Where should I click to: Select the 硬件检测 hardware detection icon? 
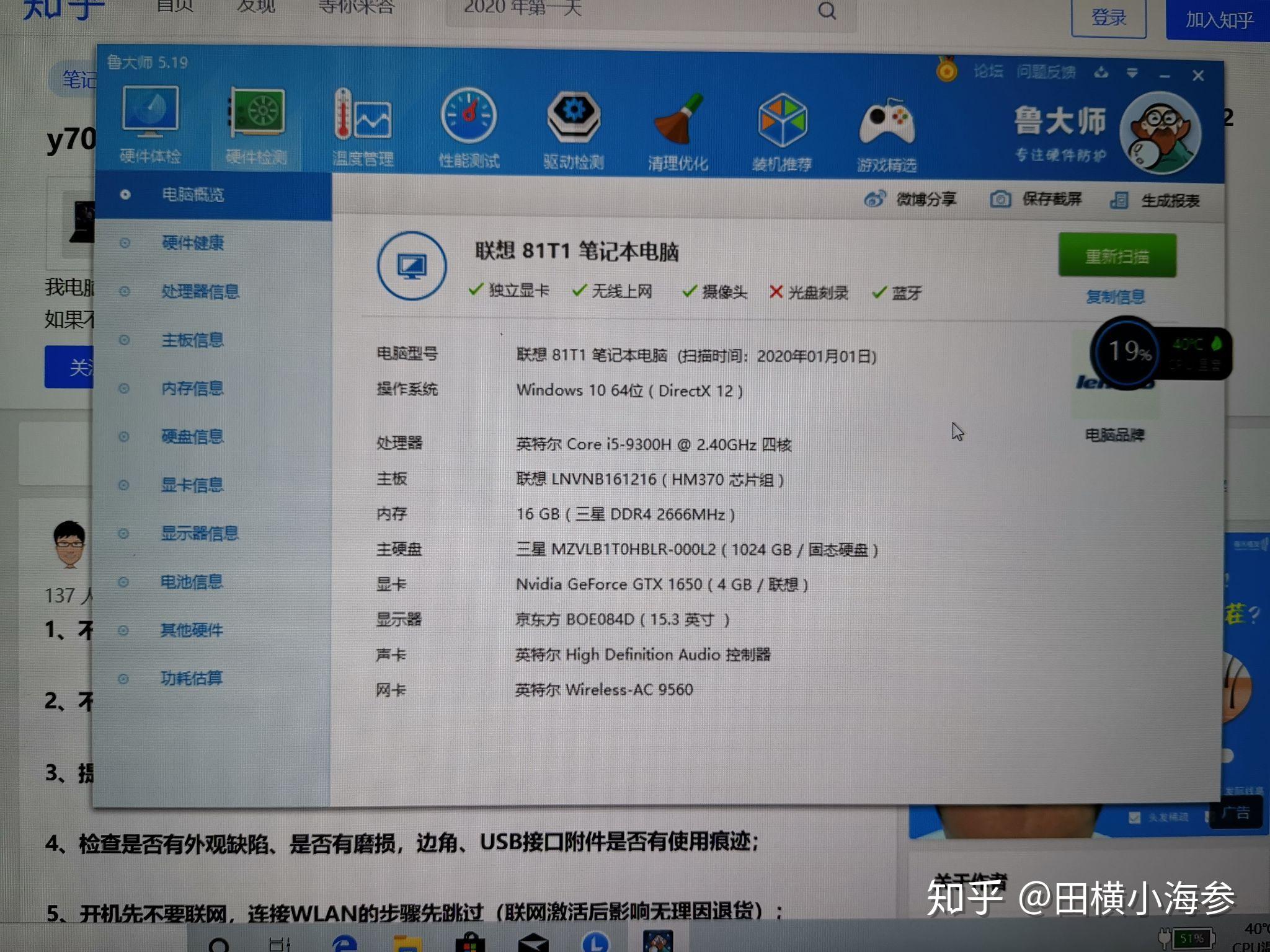(x=257, y=126)
